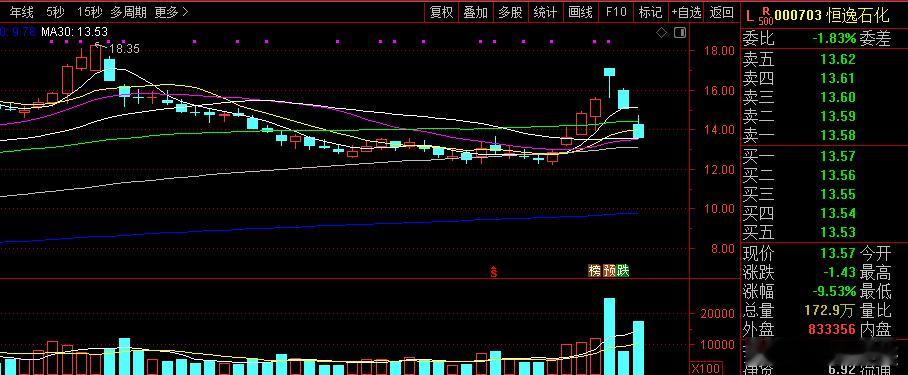Select the 买一 13.57 quote row
The height and width of the screenshot is (375, 908).
coord(799,156)
